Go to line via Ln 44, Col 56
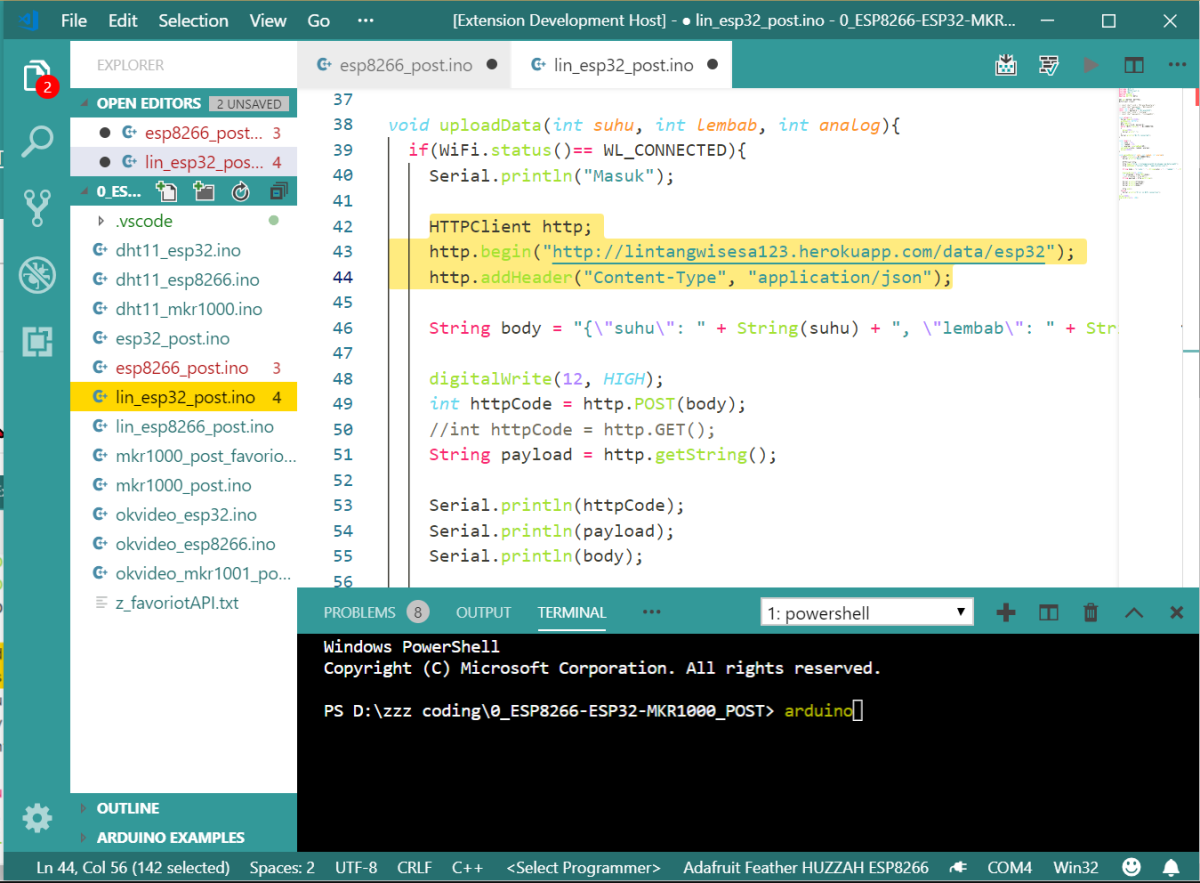This screenshot has width=1200, height=883. (x=133, y=867)
